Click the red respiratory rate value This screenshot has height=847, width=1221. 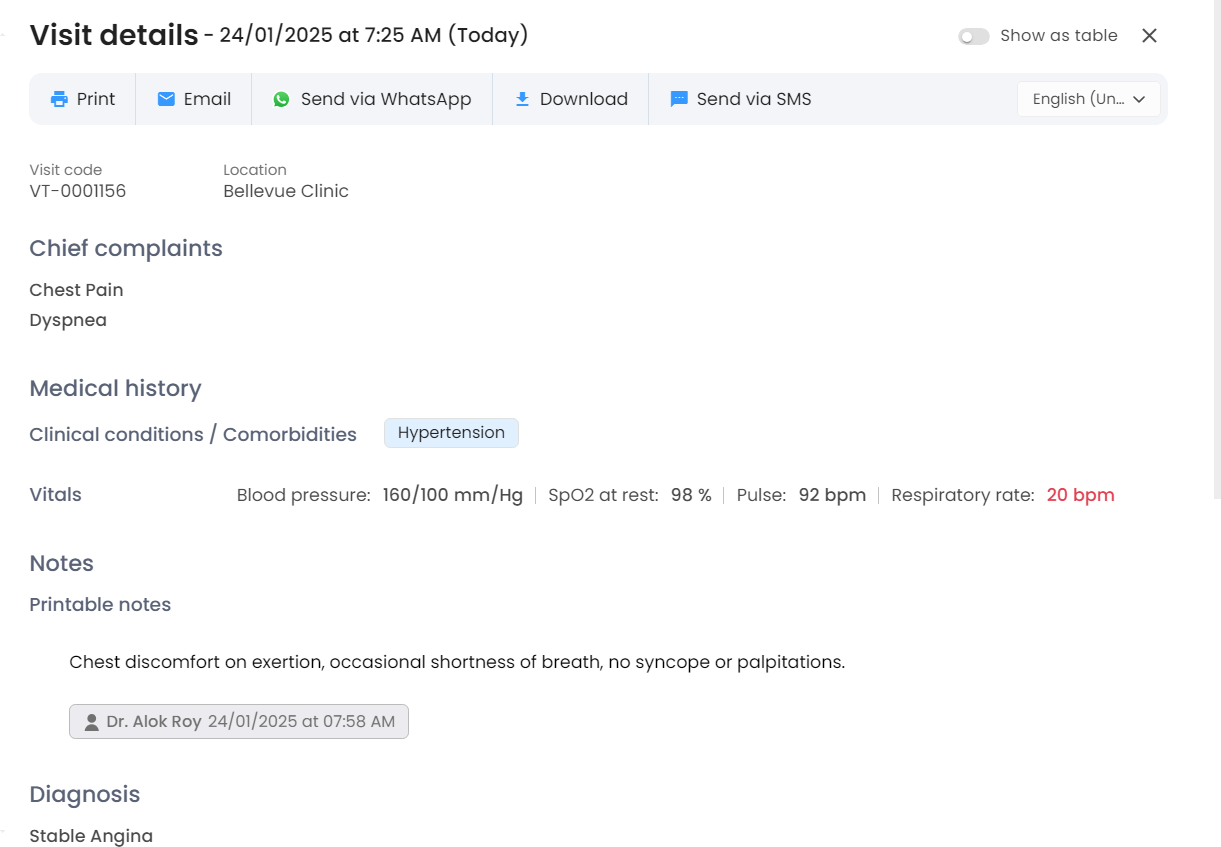coord(1080,495)
